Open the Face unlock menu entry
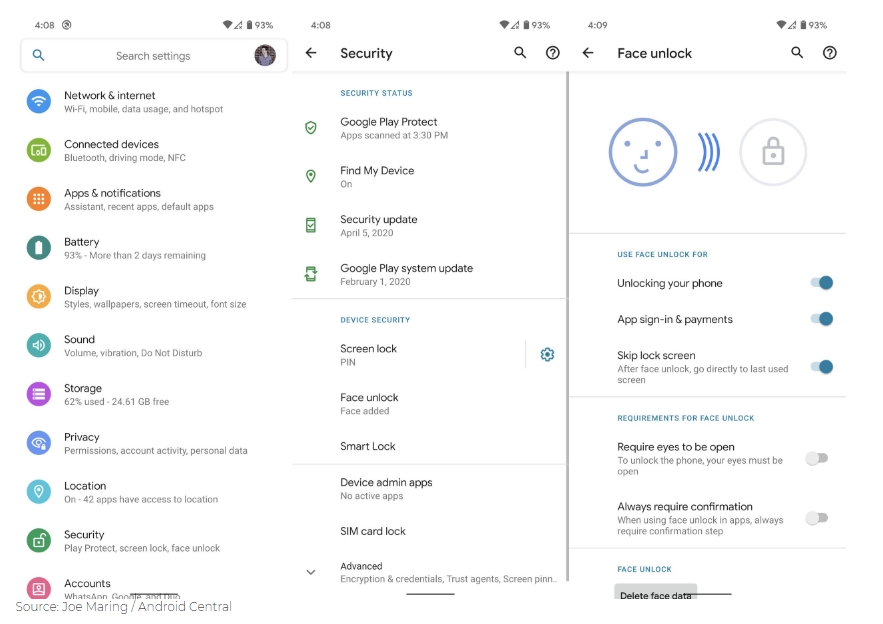The width and height of the screenshot is (883, 624). tap(429, 404)
